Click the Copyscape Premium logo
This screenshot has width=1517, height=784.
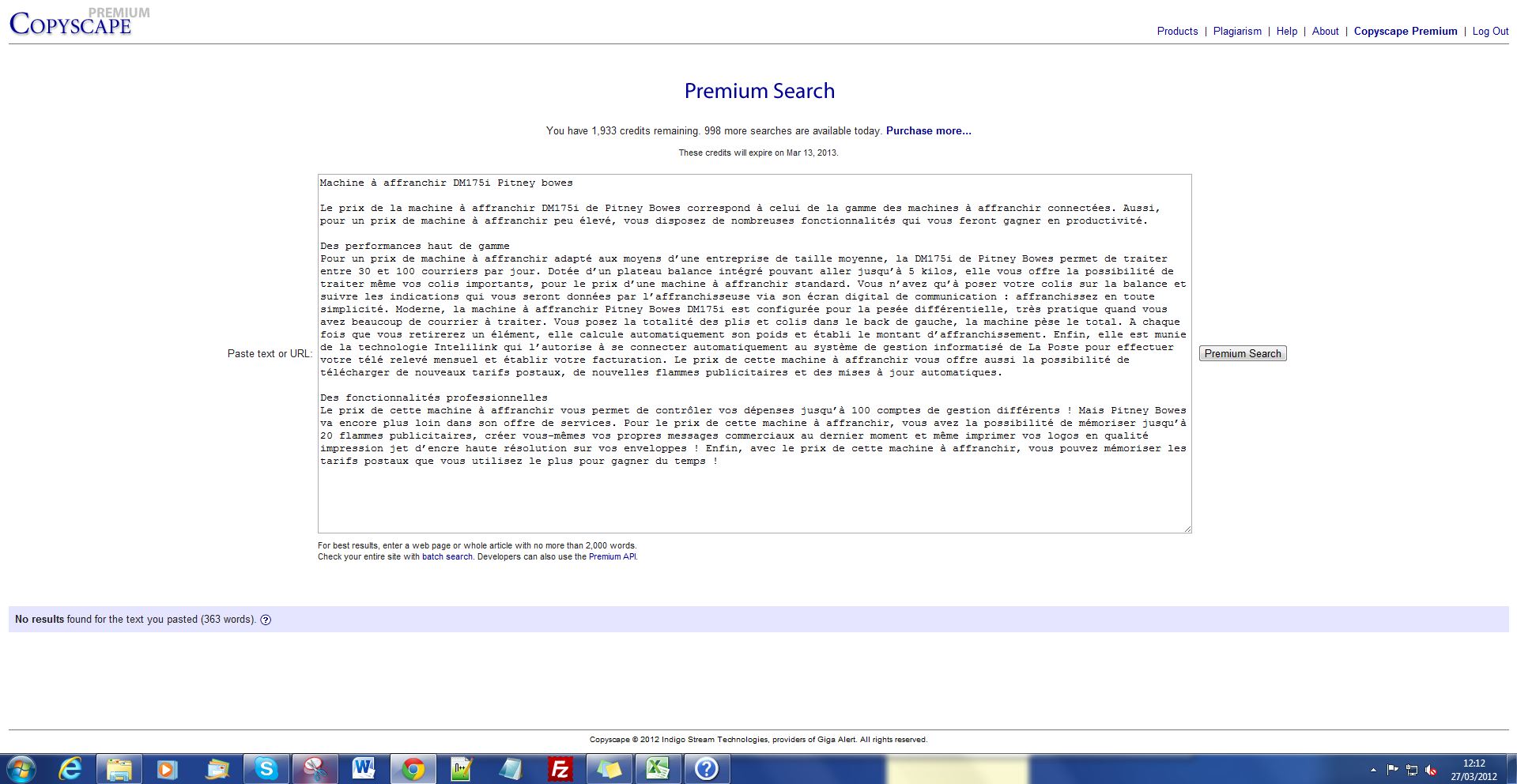71,24
